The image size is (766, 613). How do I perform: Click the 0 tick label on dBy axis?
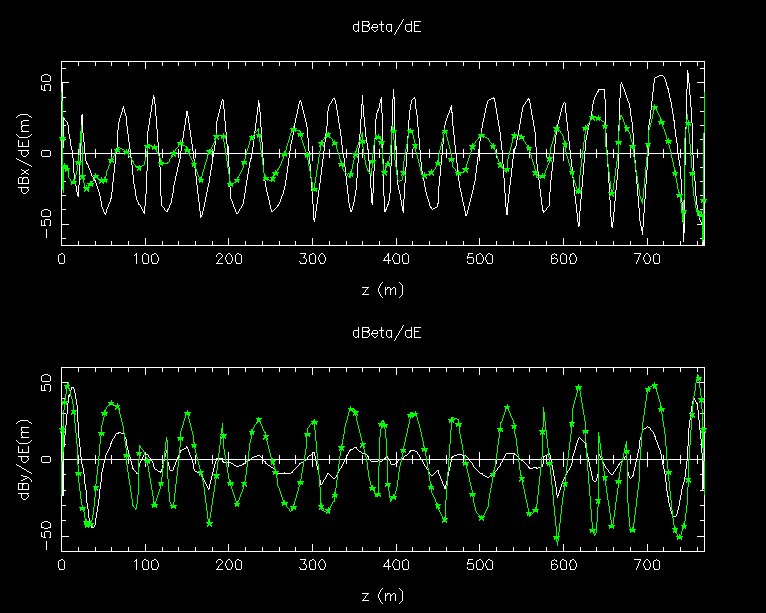(48, 459)
